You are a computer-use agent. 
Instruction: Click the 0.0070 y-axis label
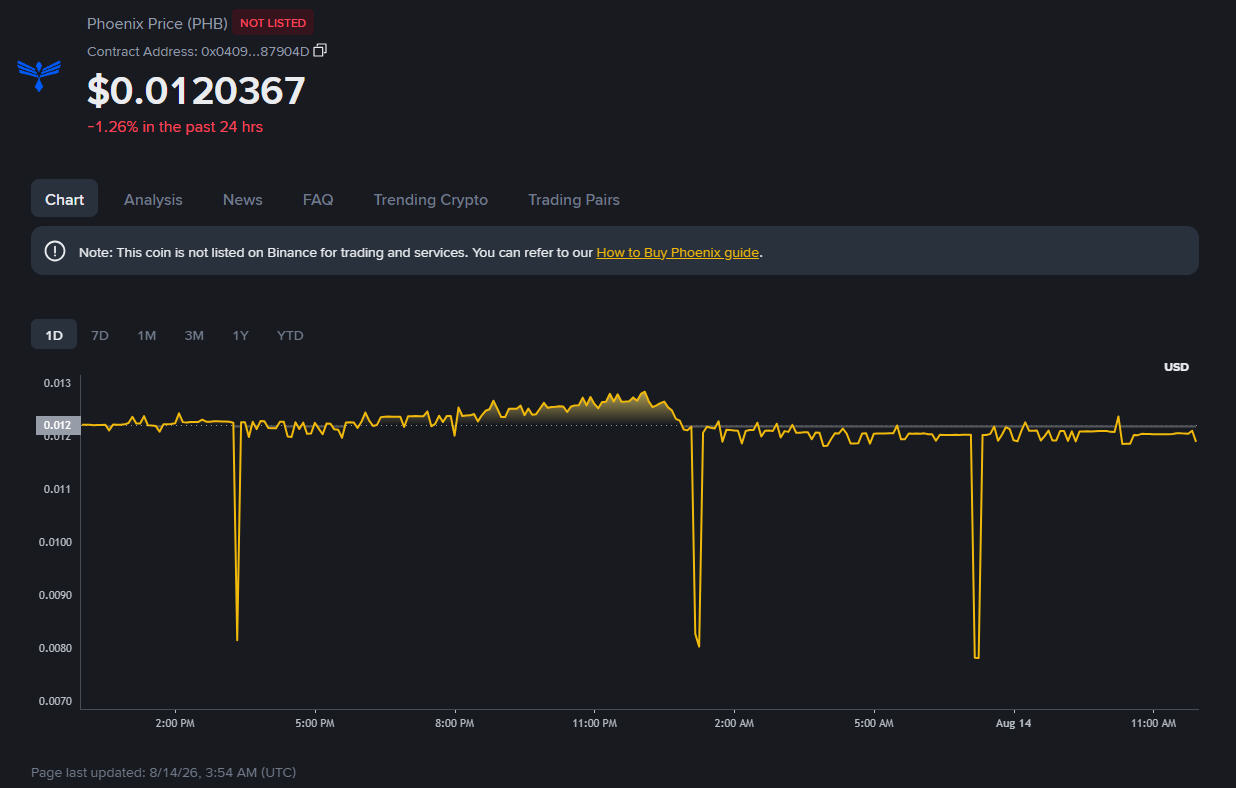pos(55,701)
